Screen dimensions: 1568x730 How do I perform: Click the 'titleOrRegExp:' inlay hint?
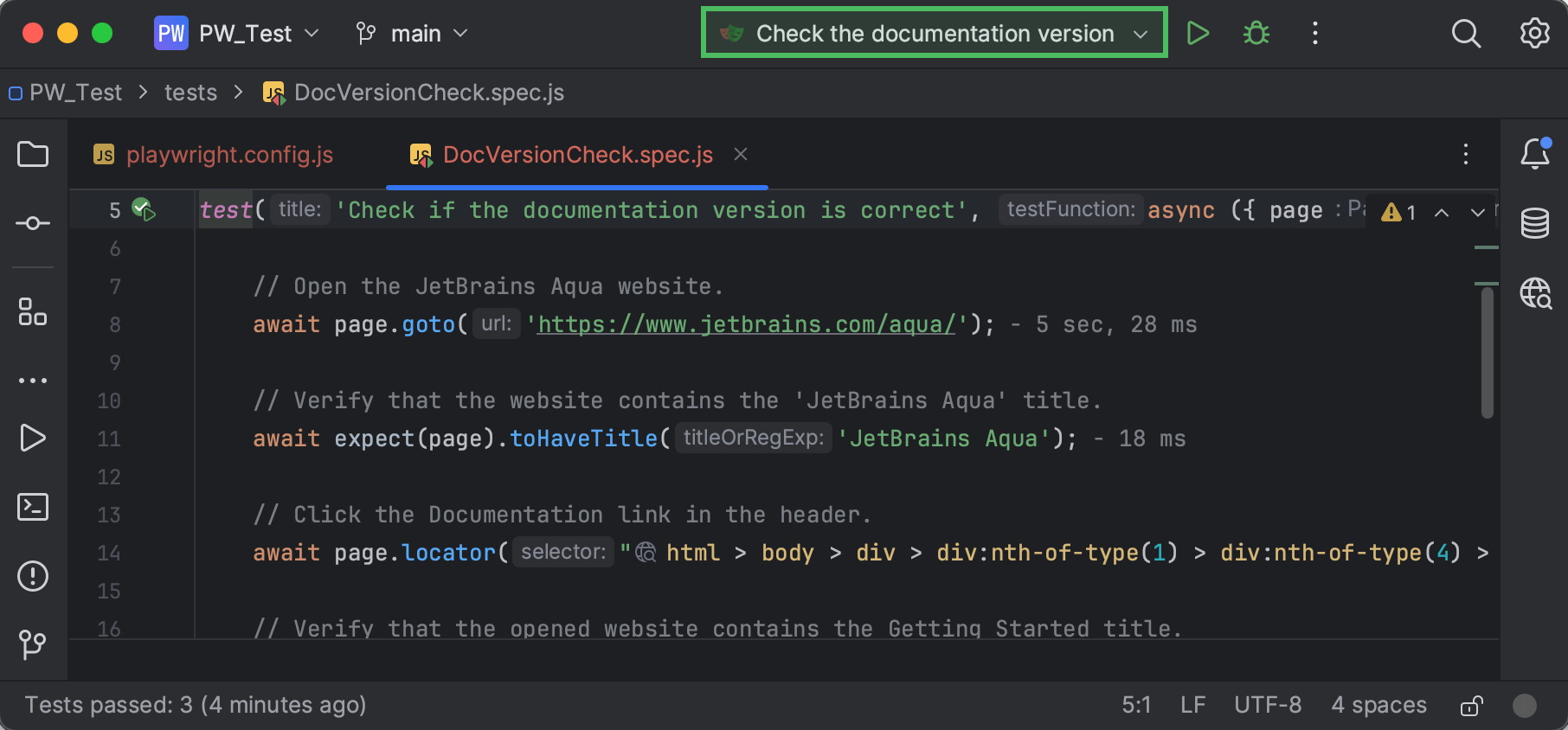pyautogui.click(x=754, y=438)
